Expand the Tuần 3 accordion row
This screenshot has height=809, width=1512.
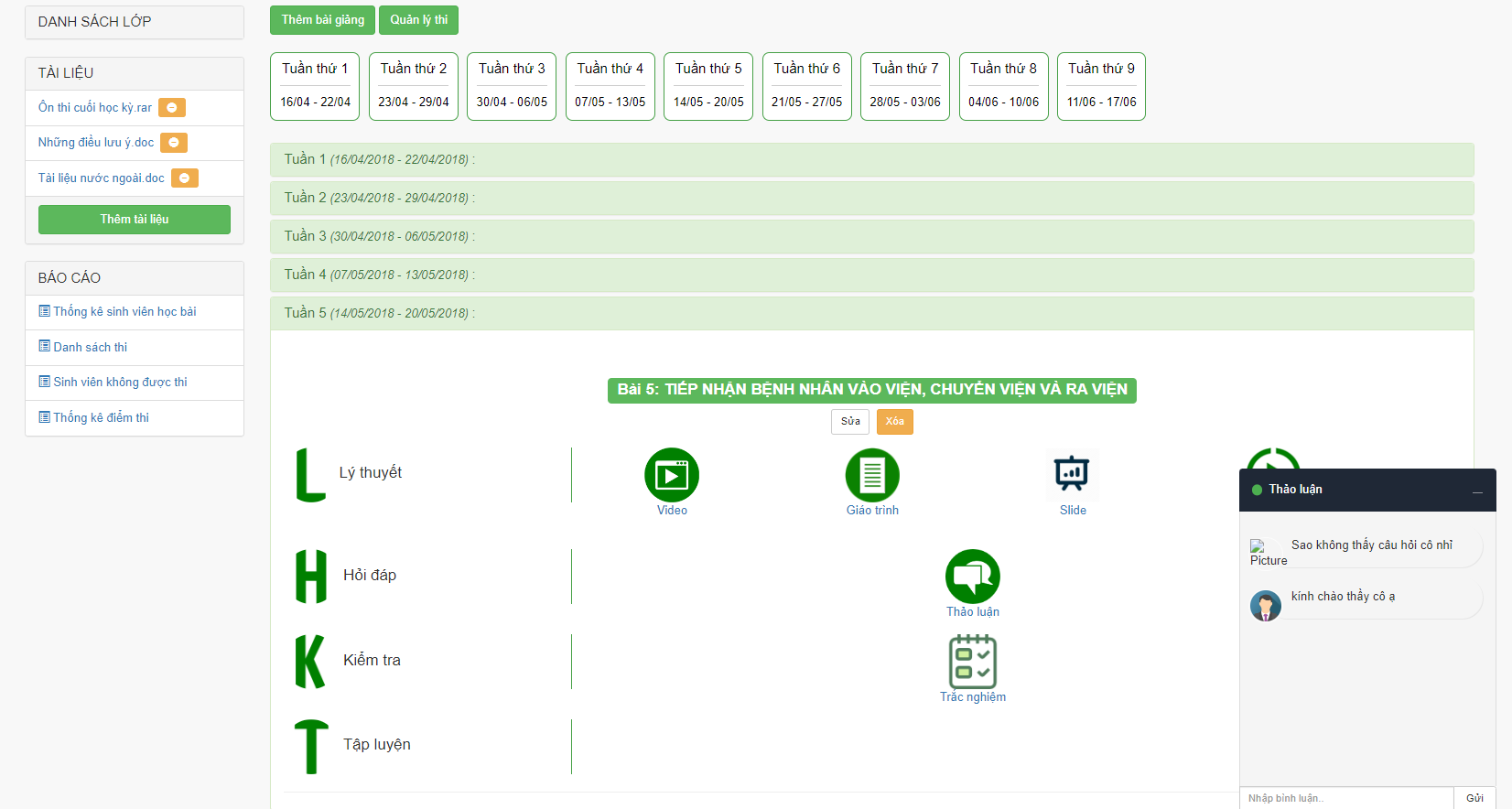[x=870, y=236]
